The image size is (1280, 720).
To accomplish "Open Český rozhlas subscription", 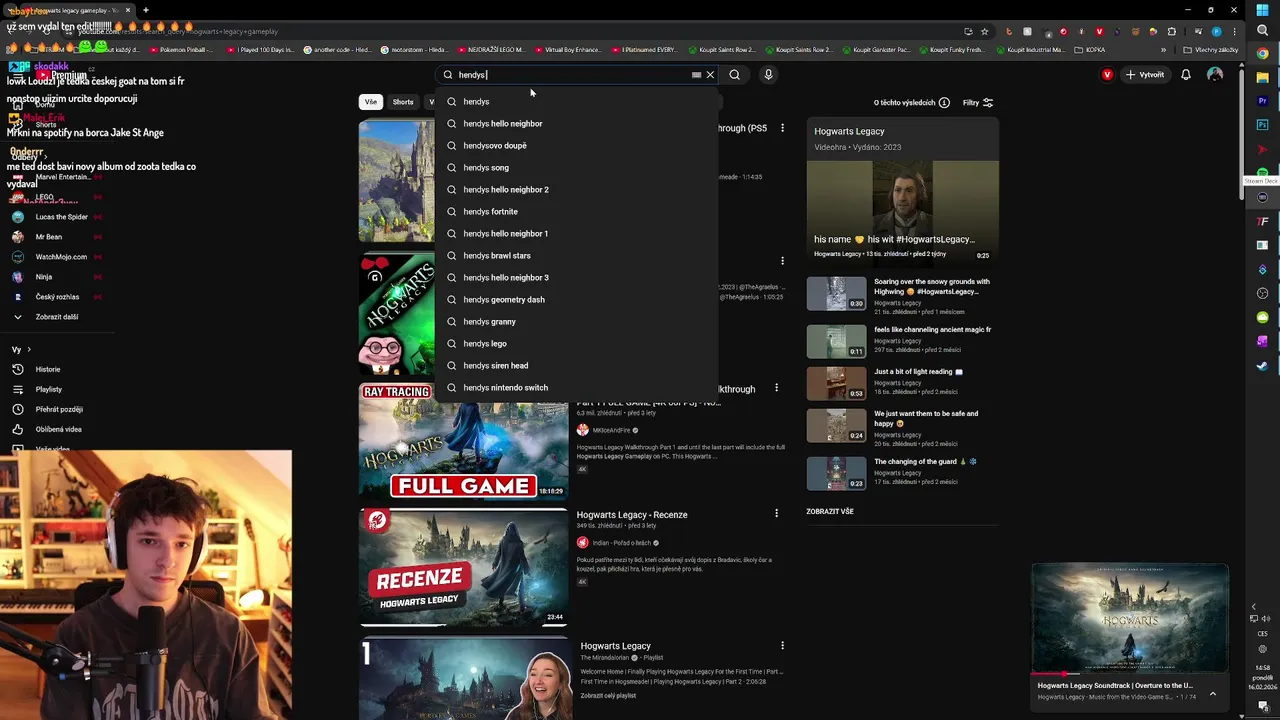I will coord(57,297).
